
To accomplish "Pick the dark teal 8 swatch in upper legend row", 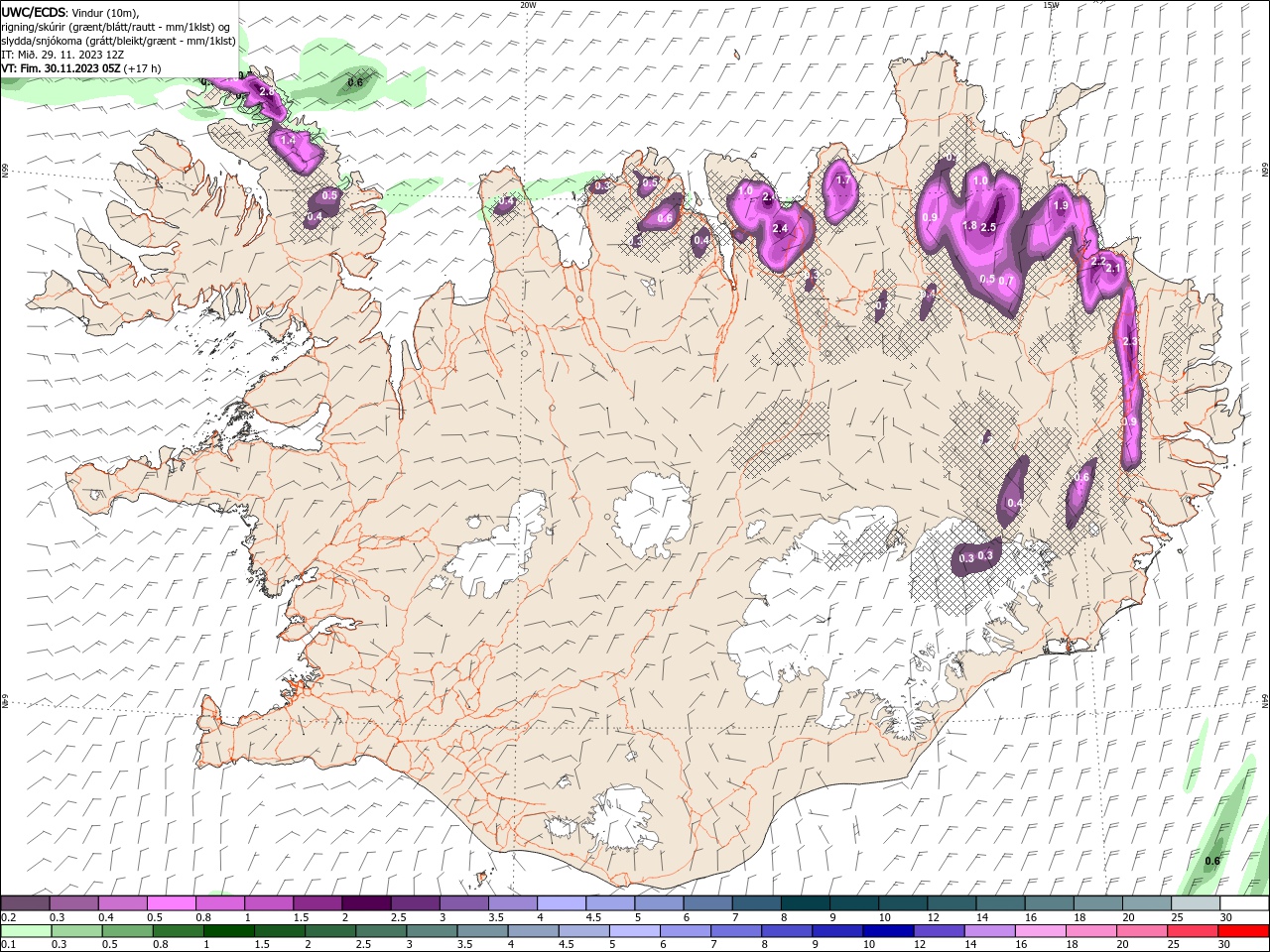I will click(x=804, y=903).
